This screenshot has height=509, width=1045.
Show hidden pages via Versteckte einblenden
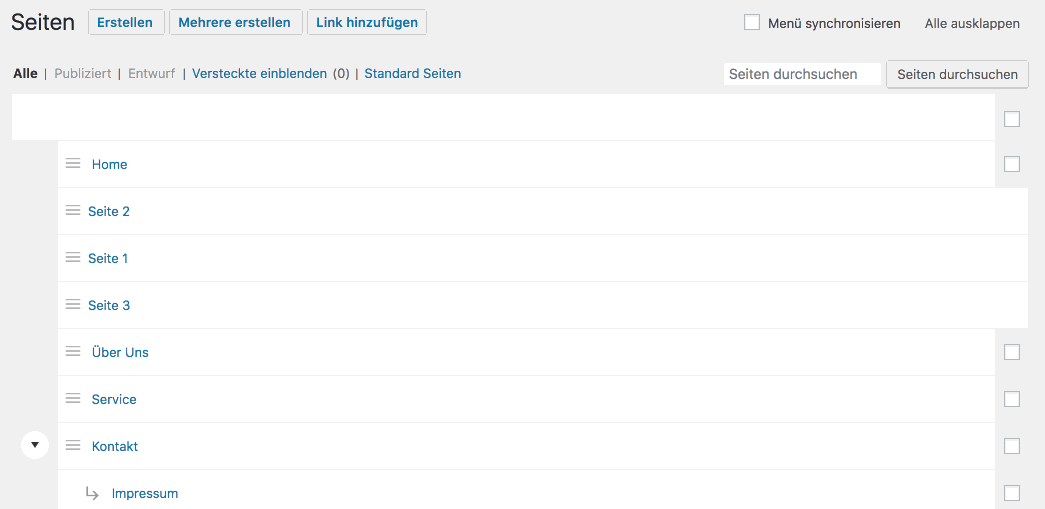[259, 73]
